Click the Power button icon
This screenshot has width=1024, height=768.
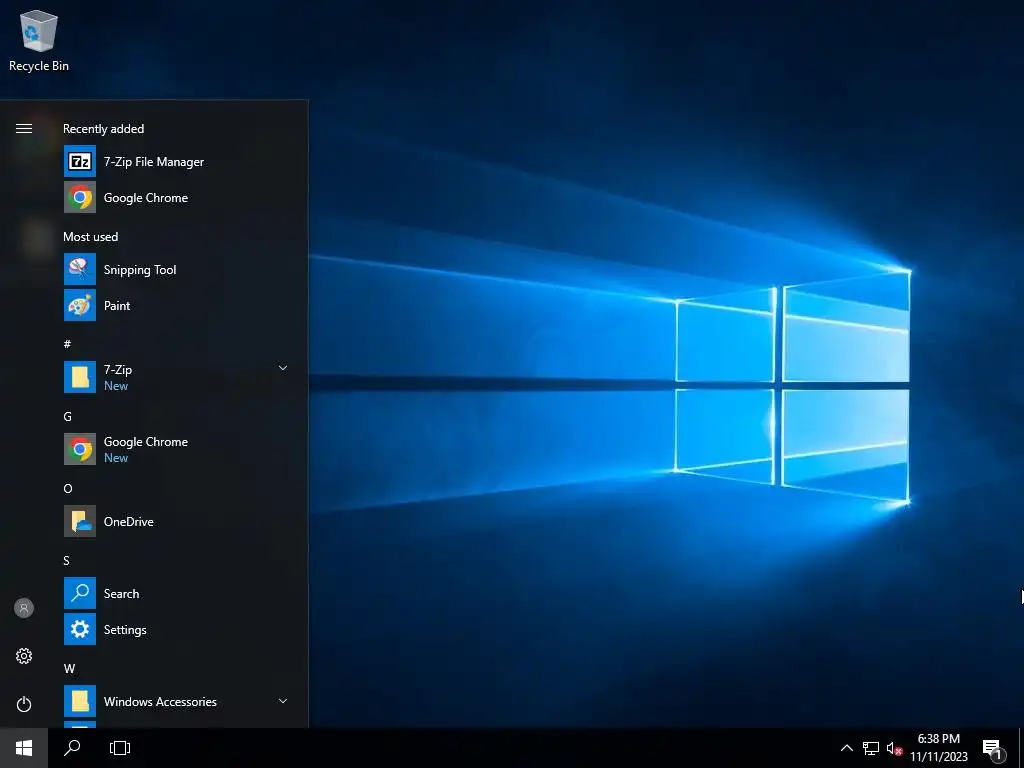[24, 704]
